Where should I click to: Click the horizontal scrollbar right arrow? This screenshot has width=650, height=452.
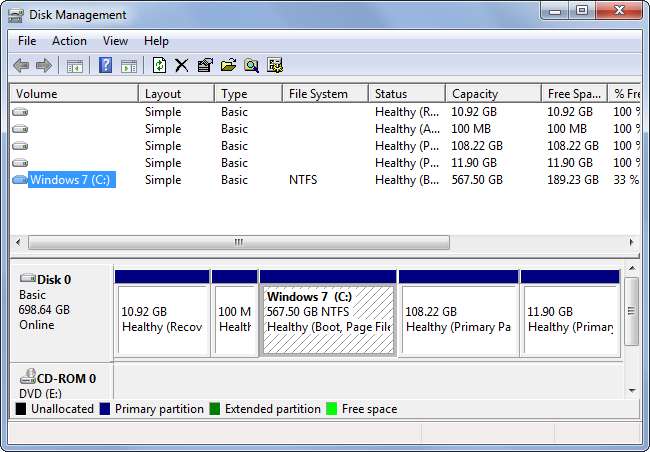[631, 242]
